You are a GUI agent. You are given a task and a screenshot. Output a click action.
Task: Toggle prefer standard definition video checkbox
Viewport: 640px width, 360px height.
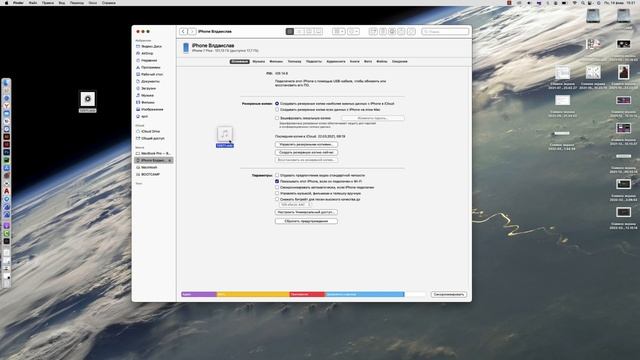pos(277,175)
